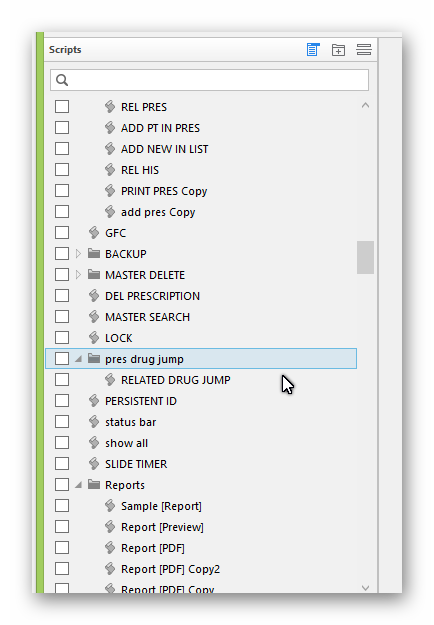This screenshot has width=434, height=625.
Task: Check the box next to MASTER SEARCH
Action: pos(62,316)
